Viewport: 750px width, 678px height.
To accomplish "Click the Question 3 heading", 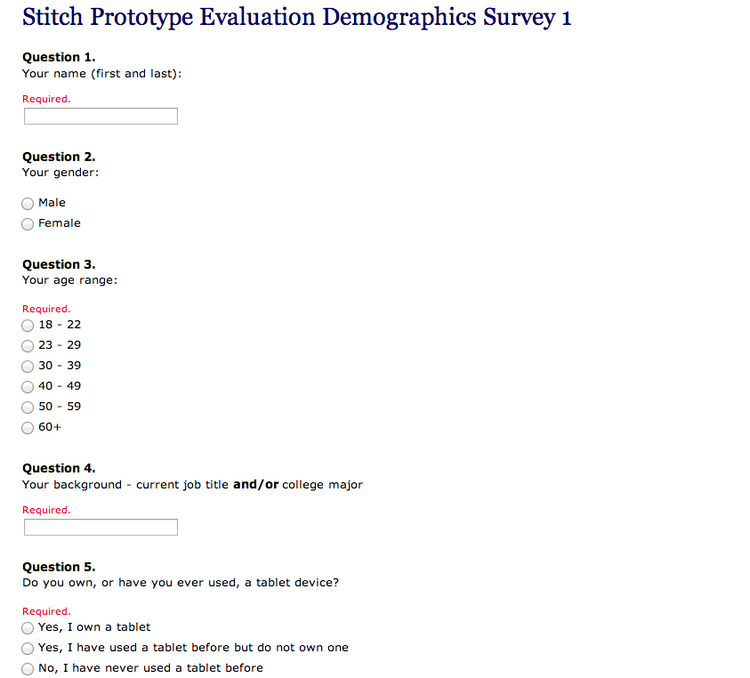I will [59, 264].
